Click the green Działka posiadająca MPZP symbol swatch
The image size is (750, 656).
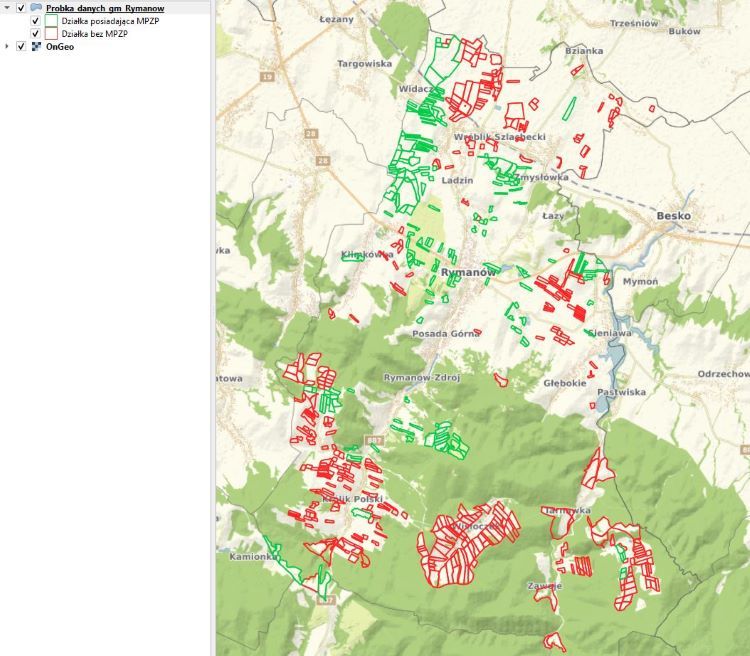tap(50, 20)
